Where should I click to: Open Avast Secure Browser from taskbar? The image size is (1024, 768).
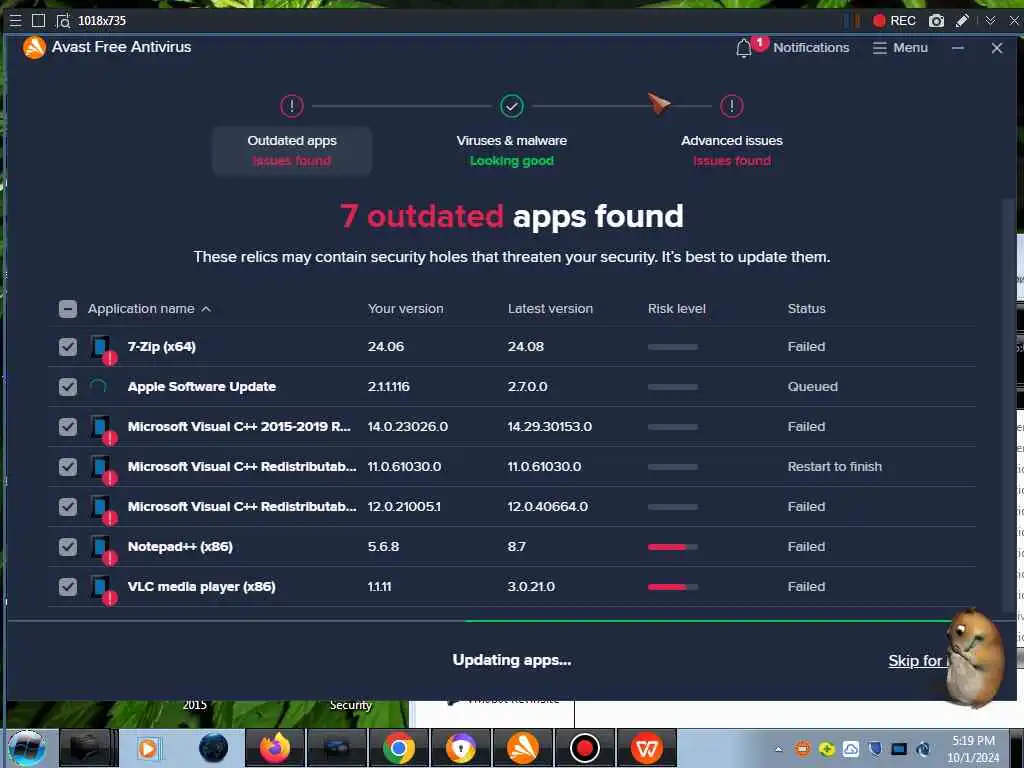(460, 748)
